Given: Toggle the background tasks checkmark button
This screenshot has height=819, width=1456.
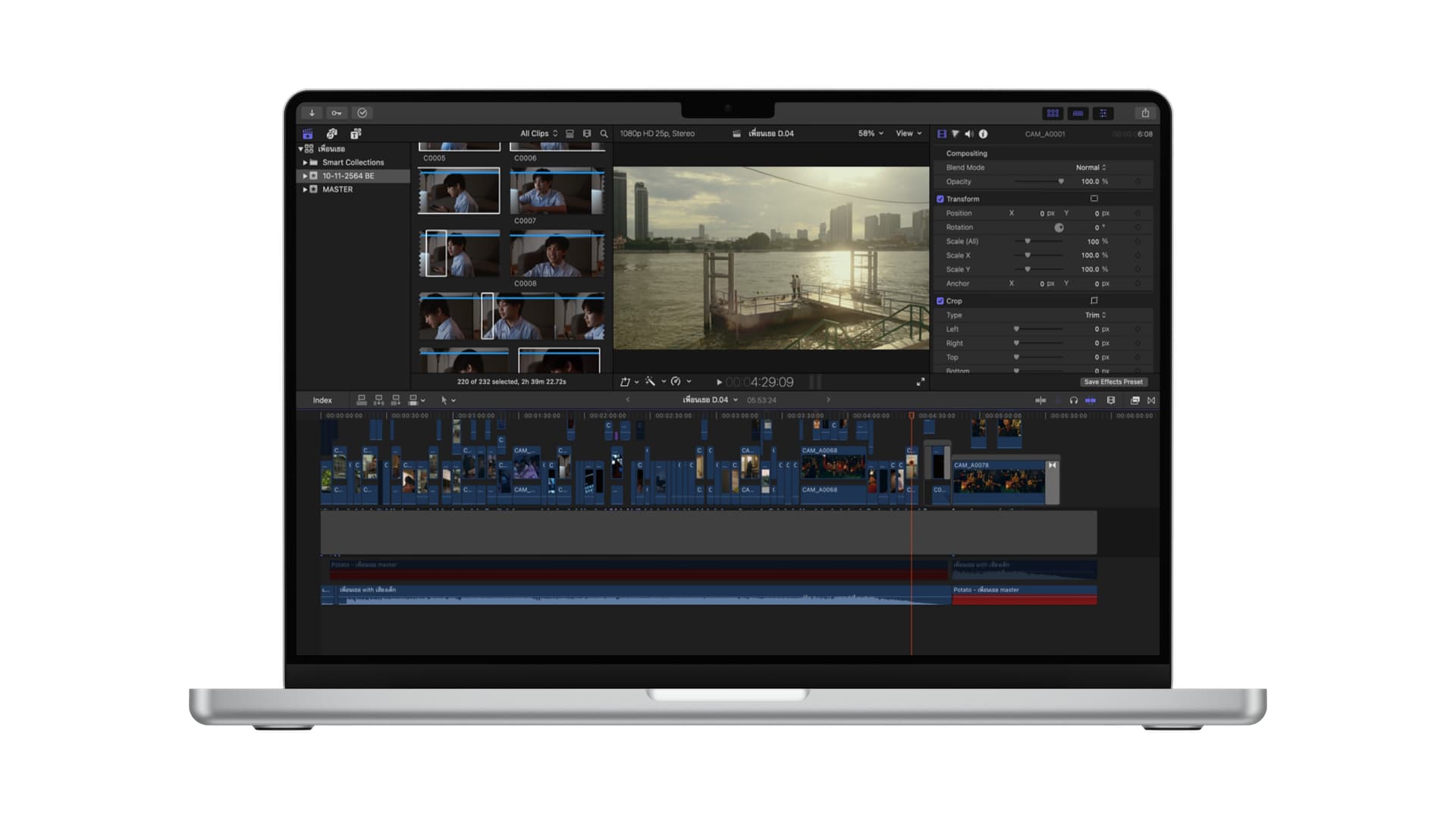Looking at the screenshot, I should (x=362, y=113).
